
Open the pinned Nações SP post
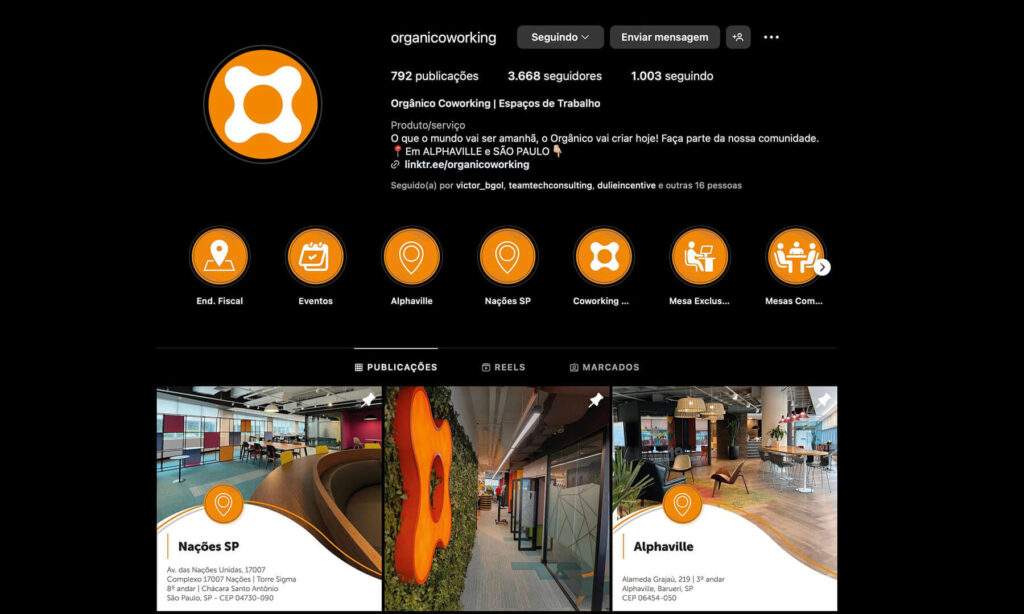pyautogui.click(x=269, y=498)
